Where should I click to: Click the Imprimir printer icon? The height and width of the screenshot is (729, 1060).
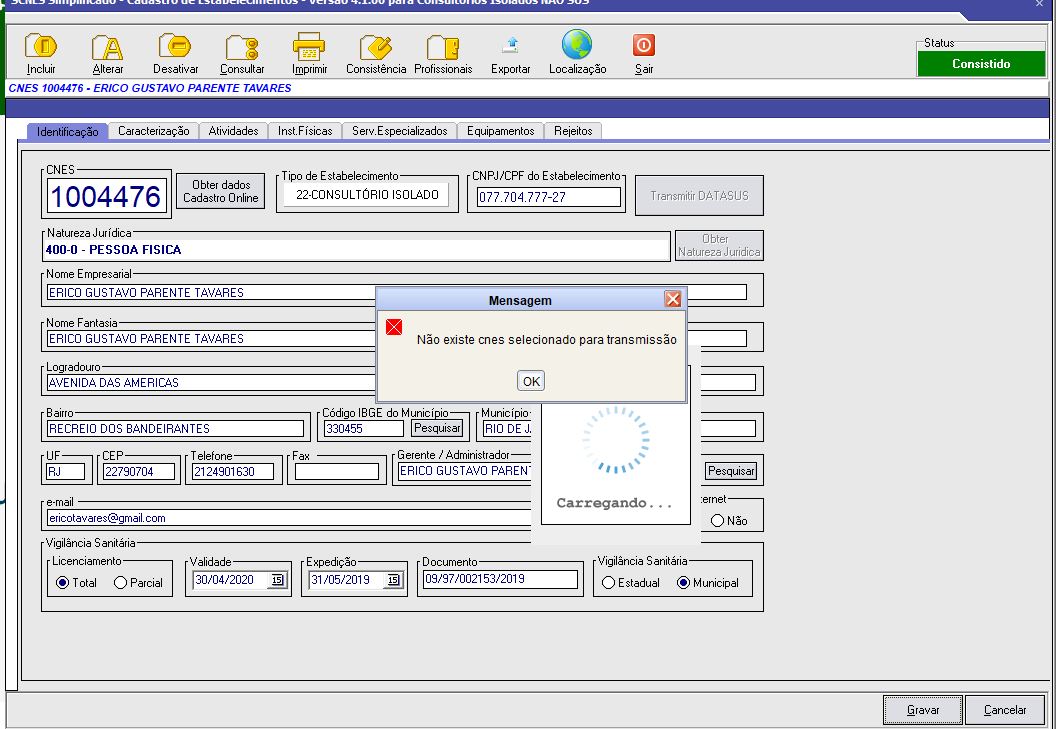click(309, 47)
